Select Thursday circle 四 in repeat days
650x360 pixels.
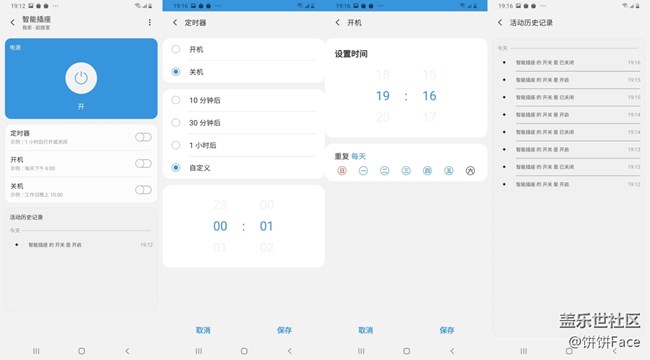pyautogui.click(x=427, y=170)
